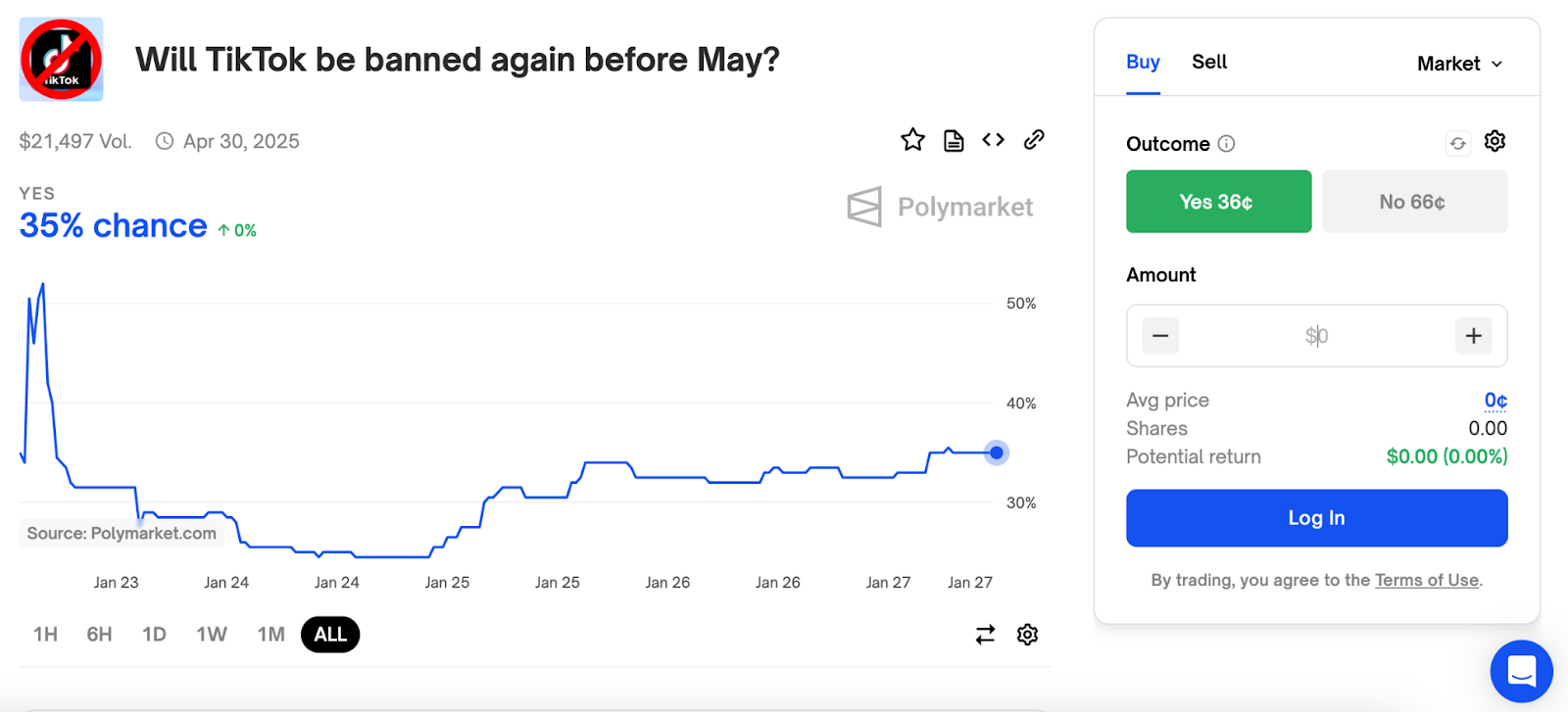Star this market as a favorite

pos(912,140)
